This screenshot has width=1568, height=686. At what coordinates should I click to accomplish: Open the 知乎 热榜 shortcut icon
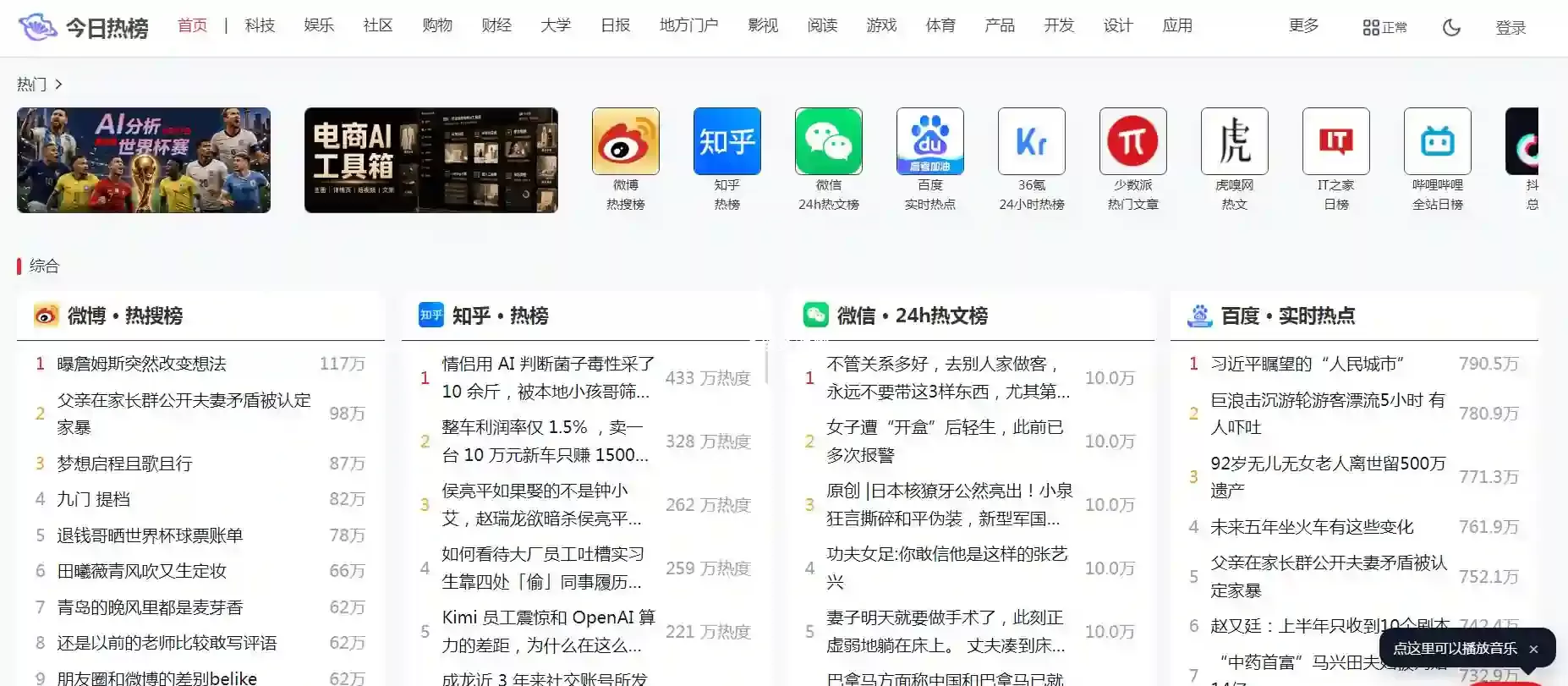pyautogui.click(x=727, y=141)
